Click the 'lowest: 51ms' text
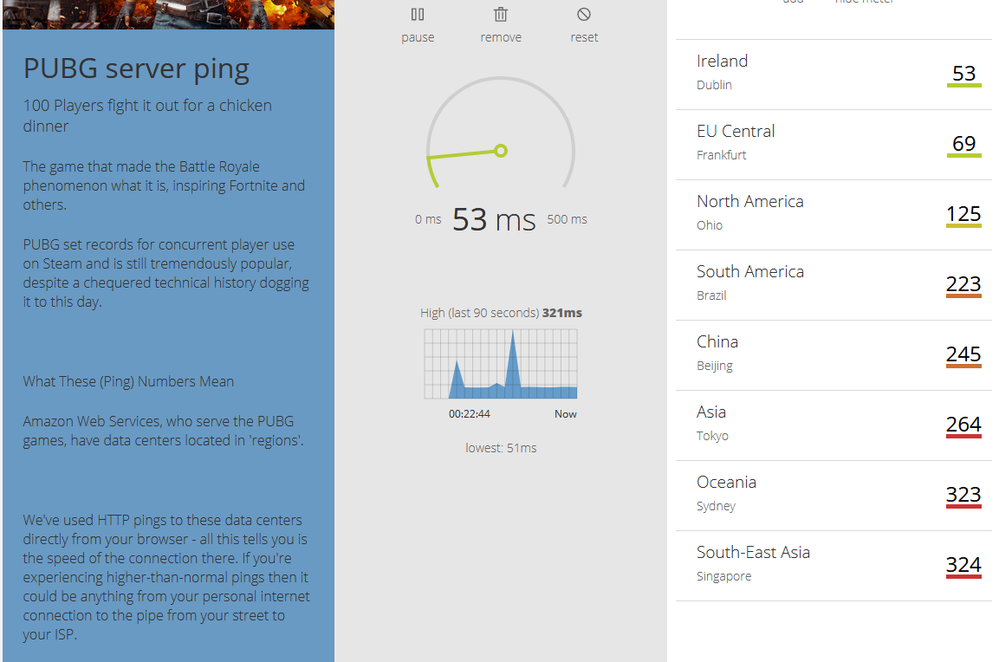The height and width of the screenshot is (662, 999). tap(501, 448)
